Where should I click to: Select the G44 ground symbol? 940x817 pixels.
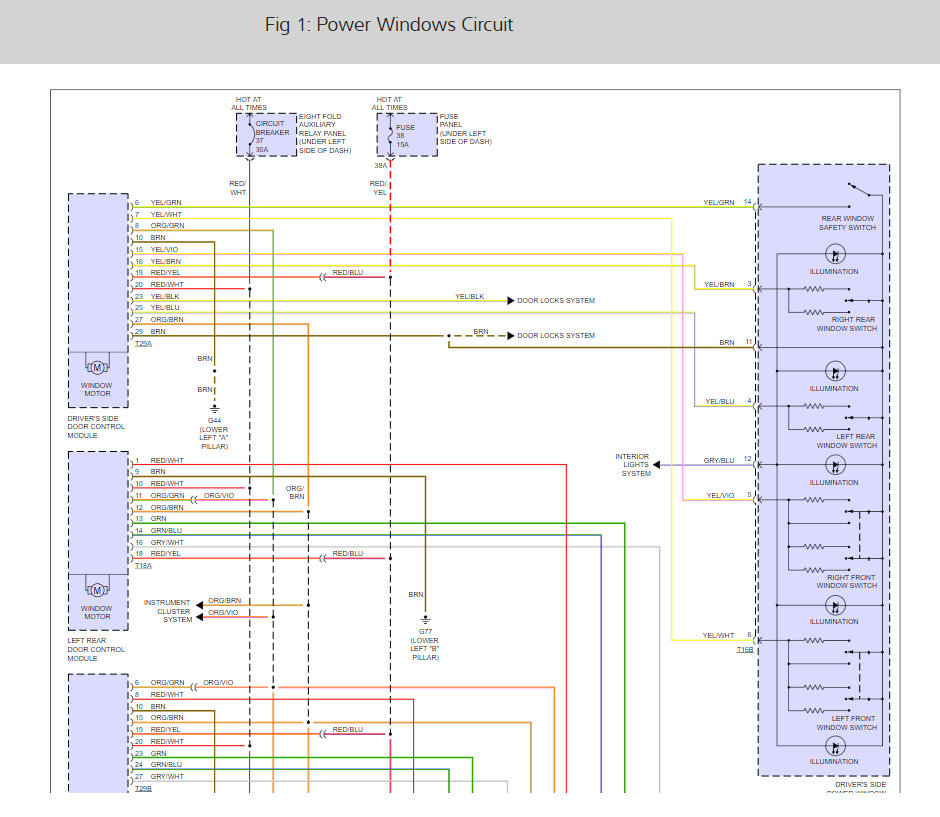point(214,409)
